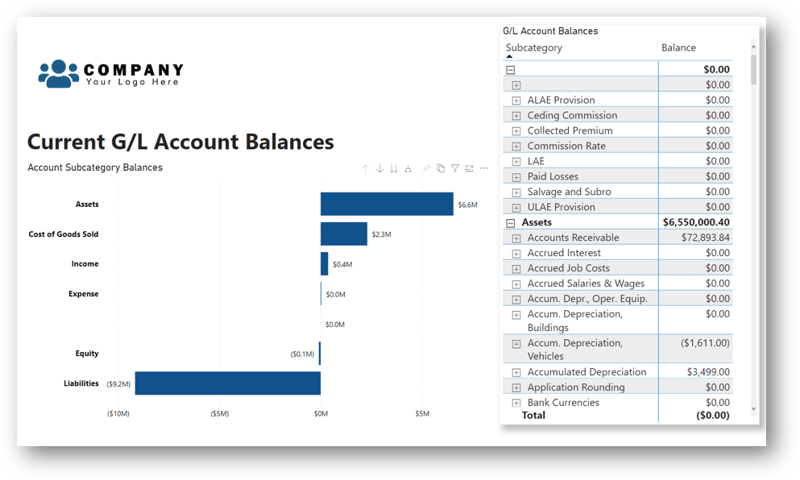Open more options ellipsis for chart

[484, 168]
